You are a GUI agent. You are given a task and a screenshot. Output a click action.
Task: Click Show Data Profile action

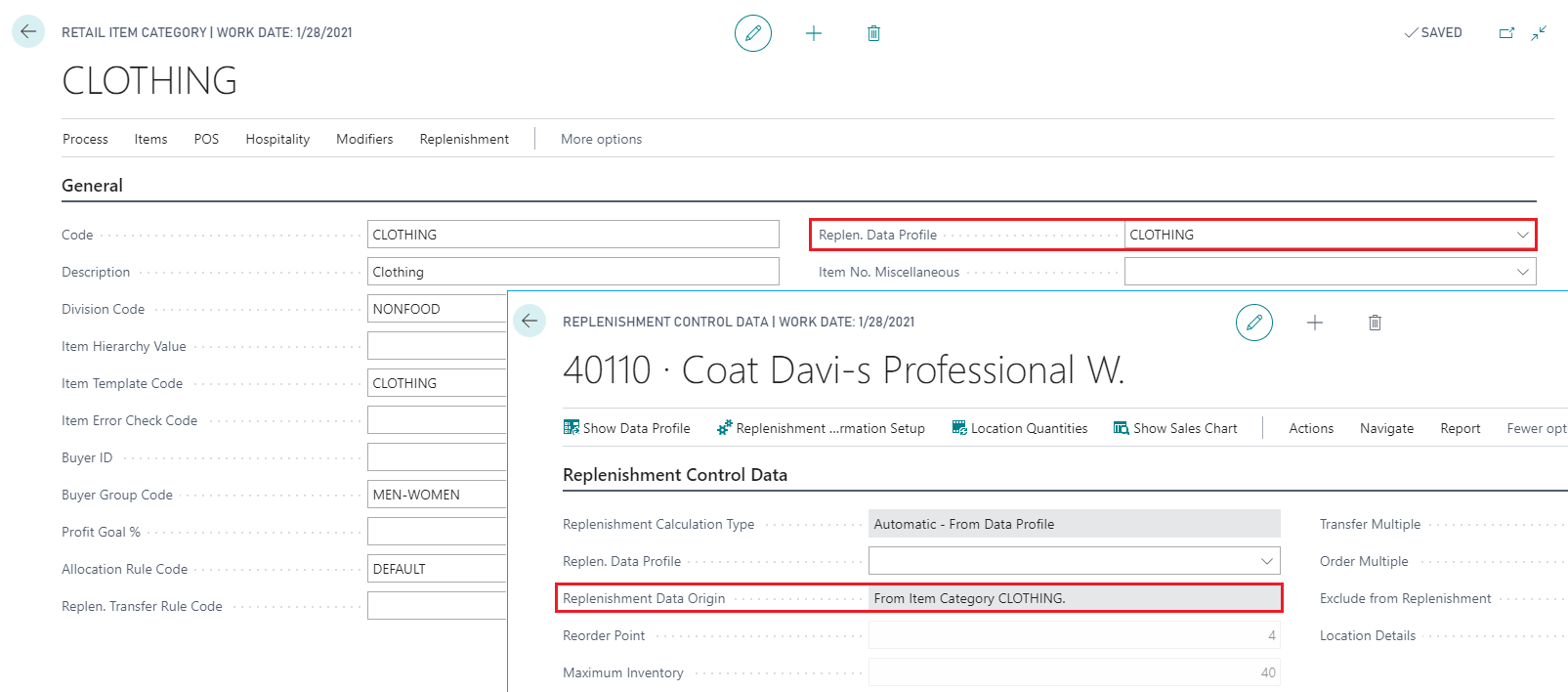click(627, 428)
